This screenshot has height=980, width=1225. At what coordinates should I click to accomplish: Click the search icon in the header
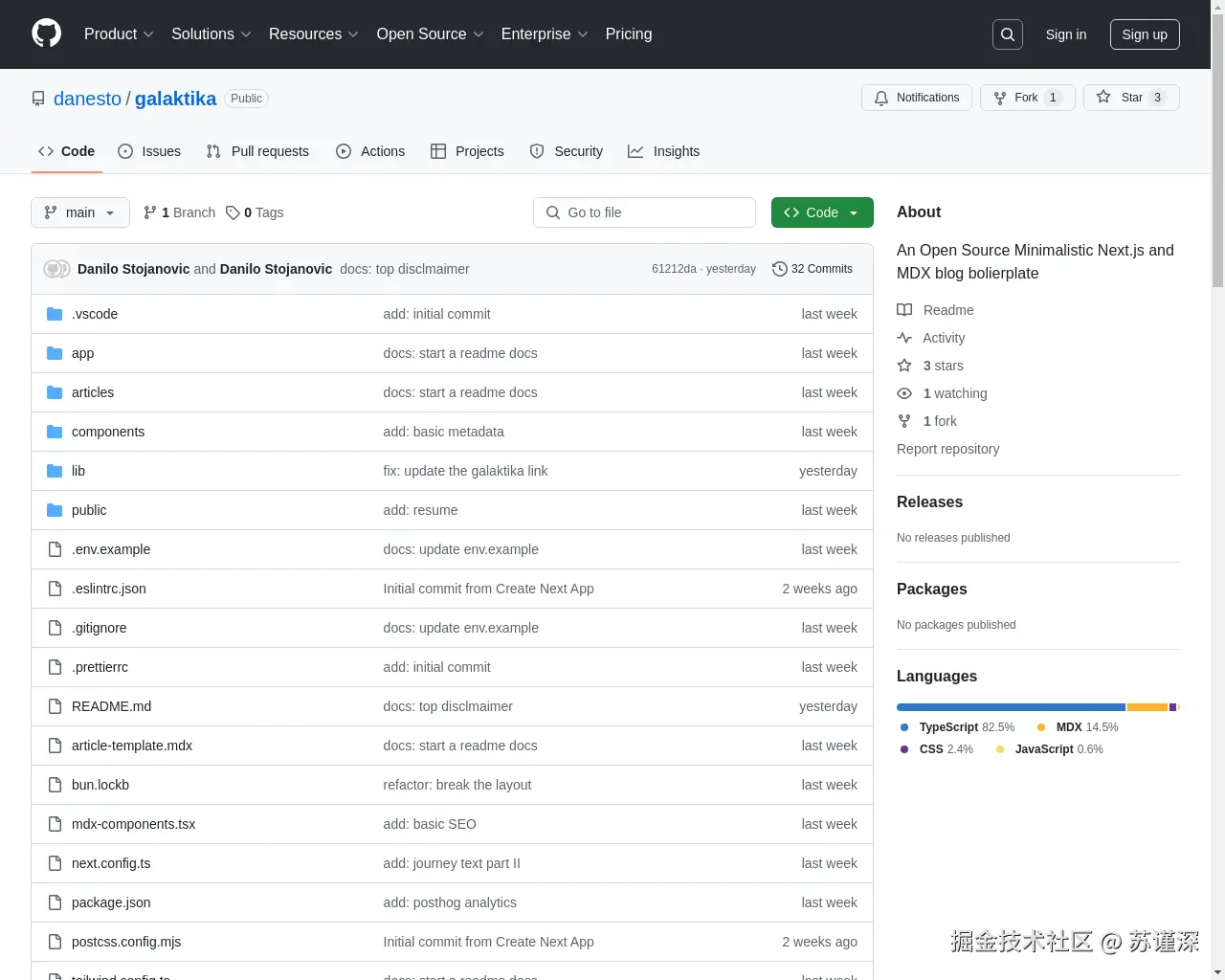click(x=1007, y=33)
